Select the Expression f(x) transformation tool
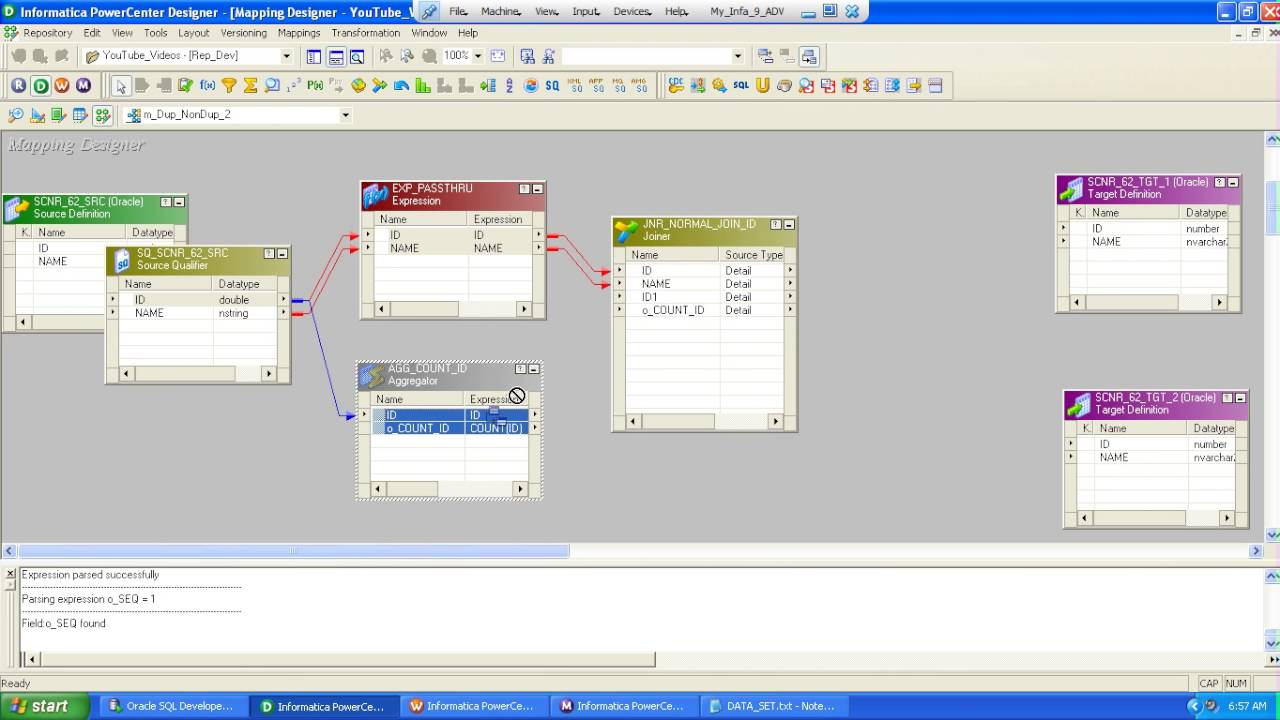 pos(207,86)
